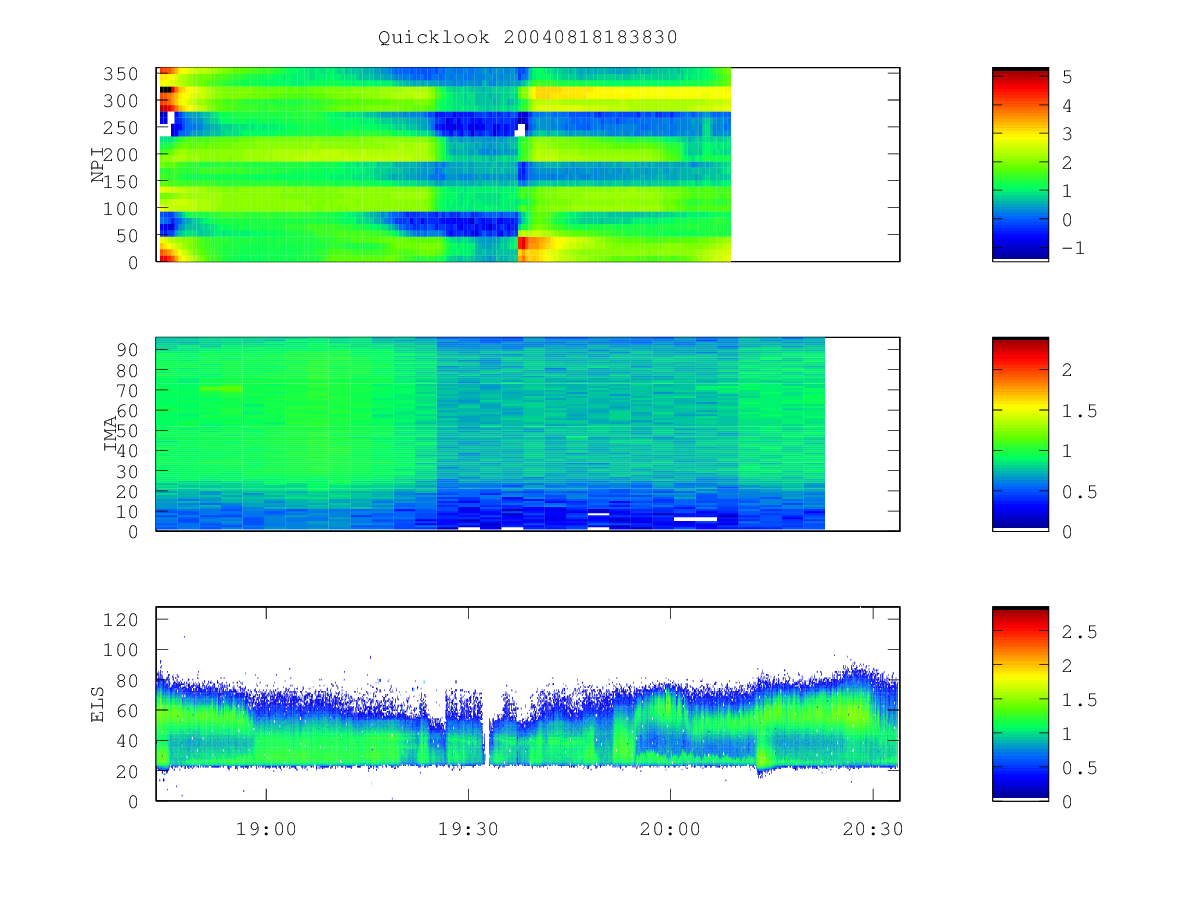
Task: Click the IMA color scale bar
Action: [1020, 433]
